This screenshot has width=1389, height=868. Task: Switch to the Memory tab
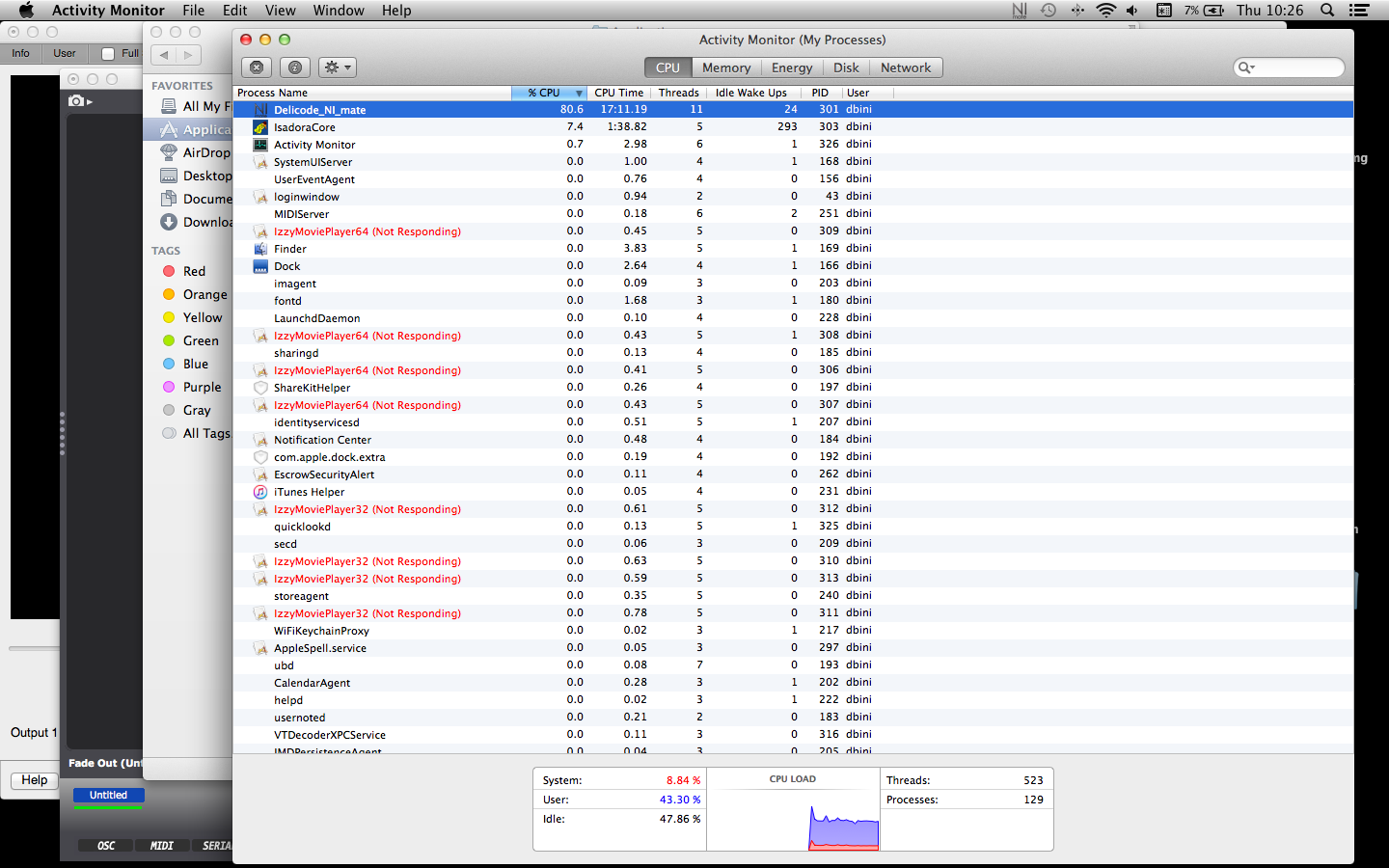click(x=726, y=68)
